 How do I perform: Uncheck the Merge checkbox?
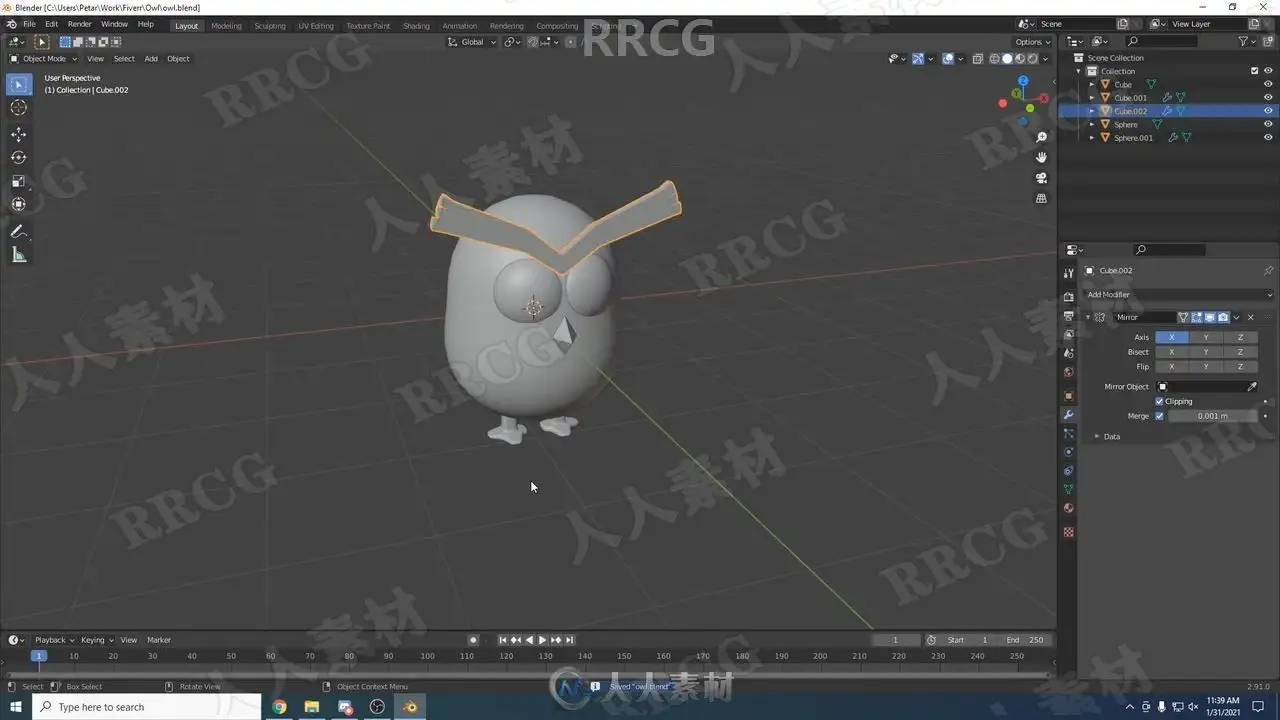click(1160, 416)
